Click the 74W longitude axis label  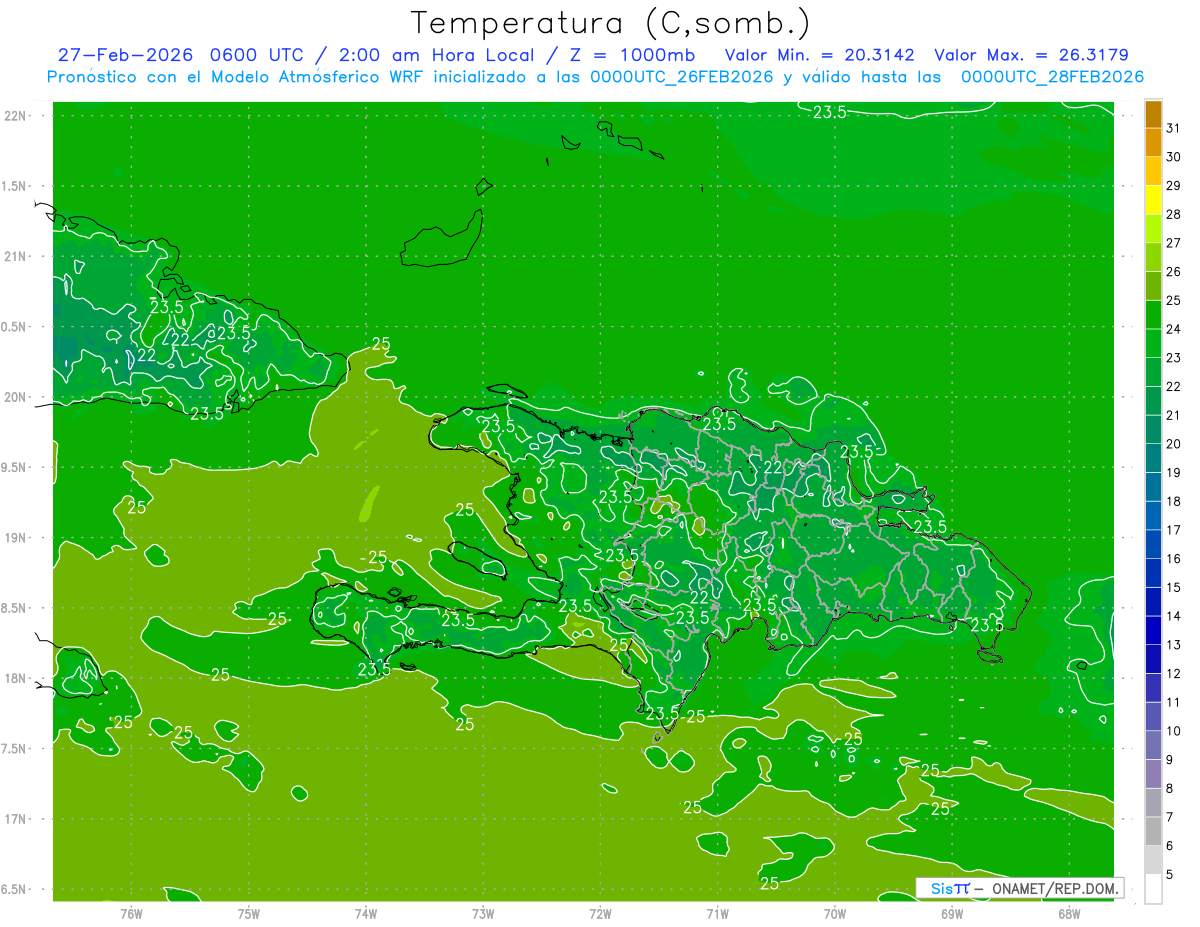coord(366,913)
